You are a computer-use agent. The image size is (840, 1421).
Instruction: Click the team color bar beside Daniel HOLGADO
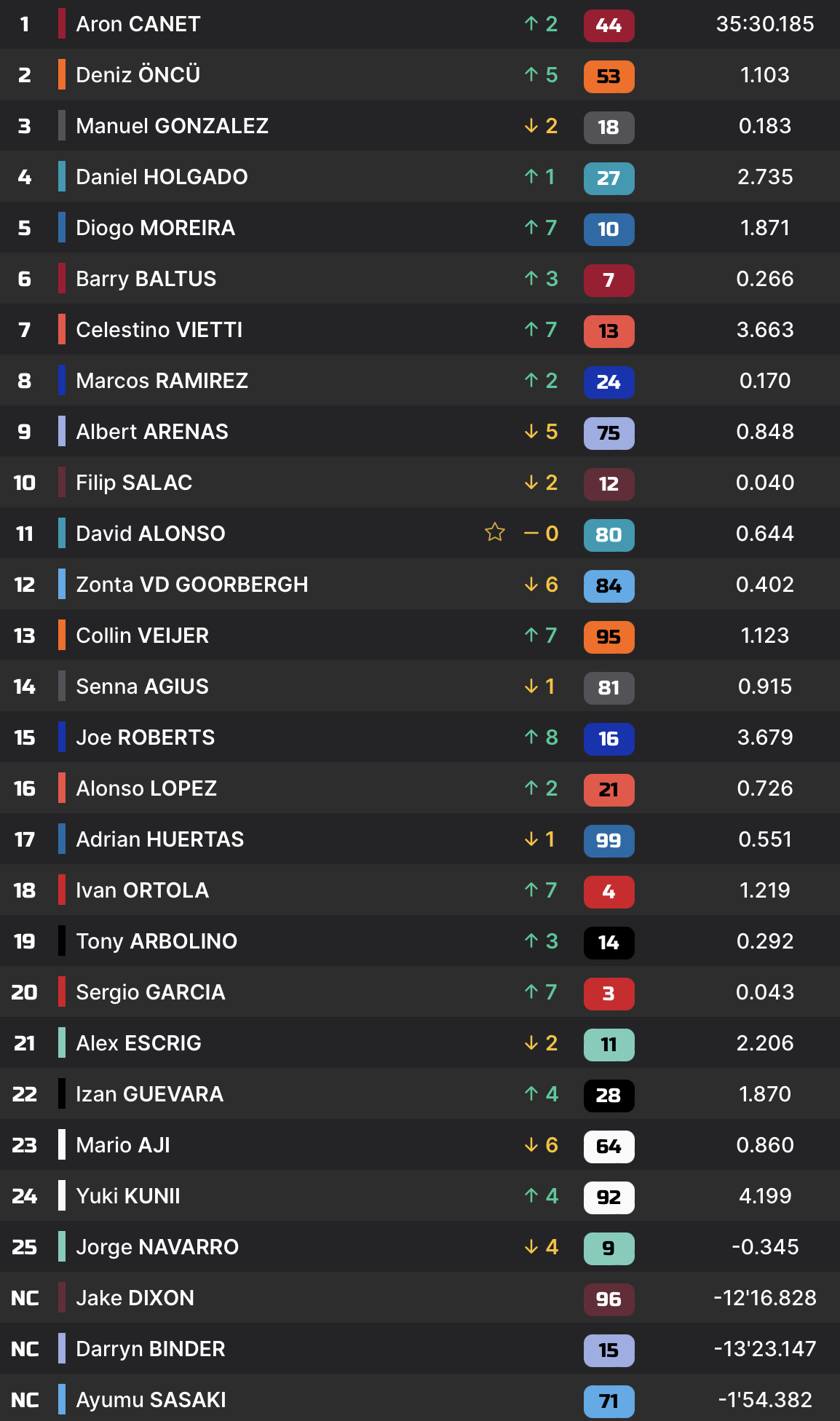pos(62,177)
